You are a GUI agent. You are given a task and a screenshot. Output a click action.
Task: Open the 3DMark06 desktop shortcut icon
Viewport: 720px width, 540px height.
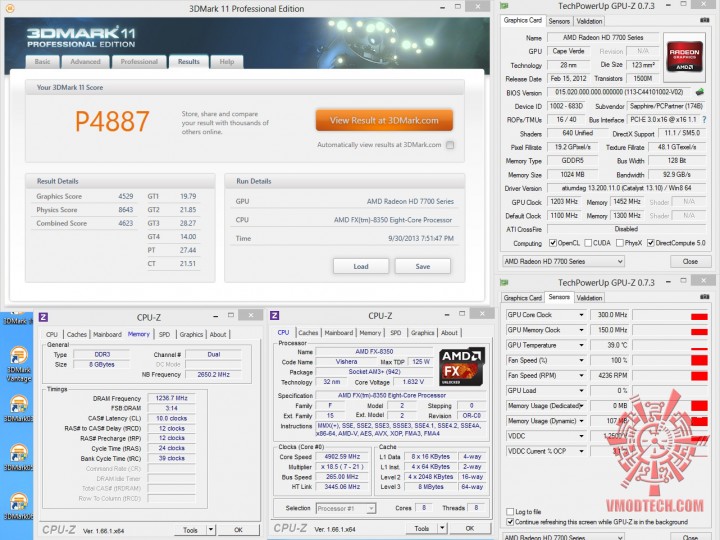[18, 506]
